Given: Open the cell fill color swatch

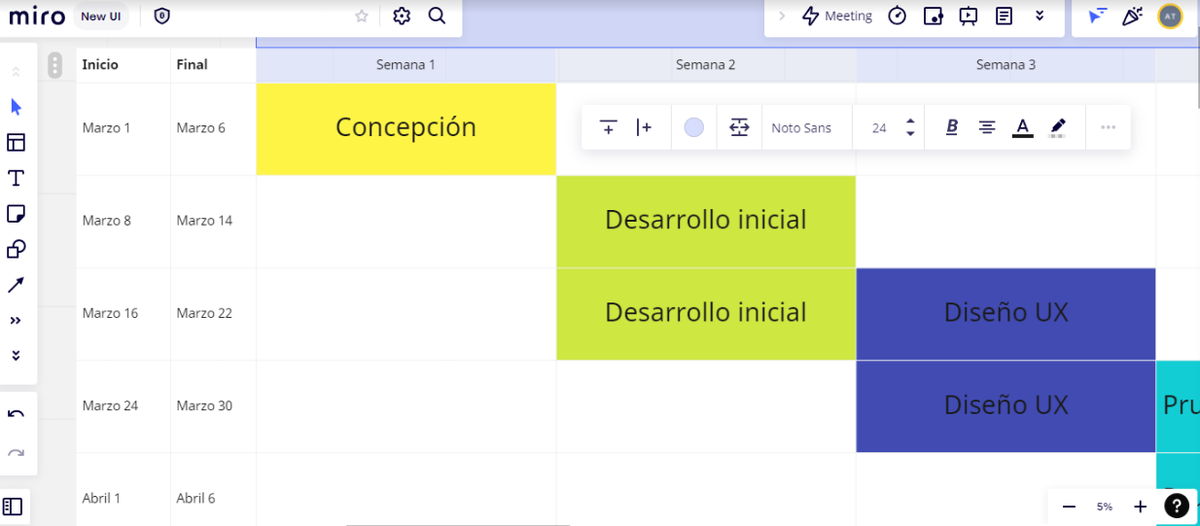Looking at the screenshot, I should 694,127.
